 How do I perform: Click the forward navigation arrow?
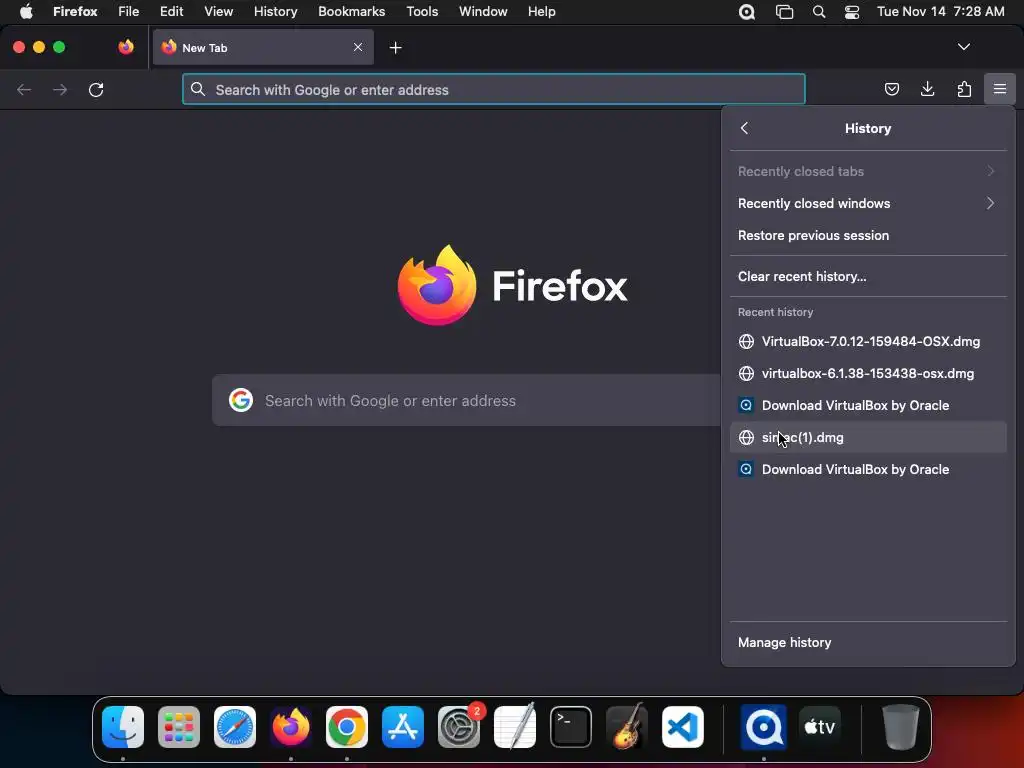pos(60,89)
